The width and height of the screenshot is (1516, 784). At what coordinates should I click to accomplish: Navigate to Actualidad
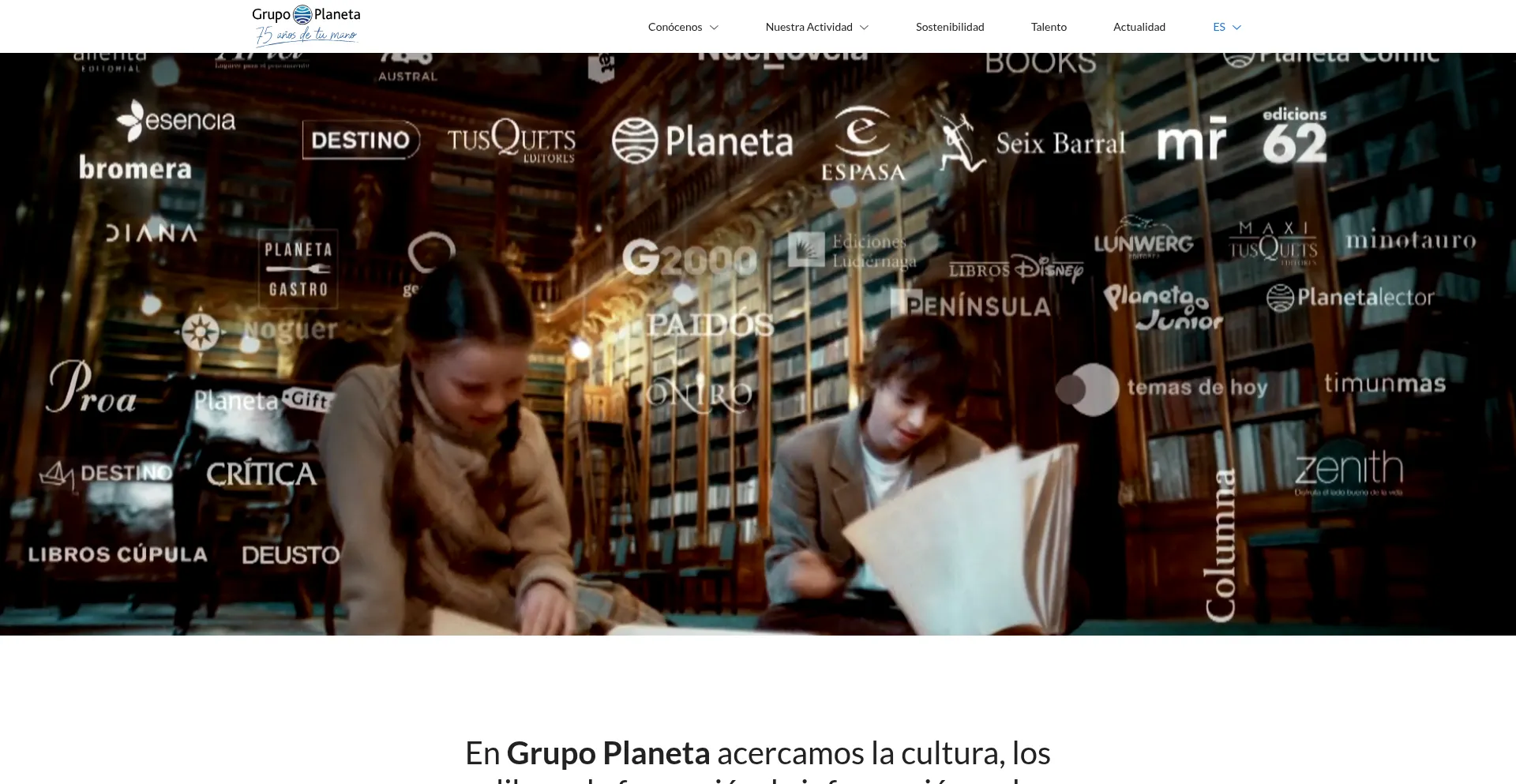[x=1139, y=27]
